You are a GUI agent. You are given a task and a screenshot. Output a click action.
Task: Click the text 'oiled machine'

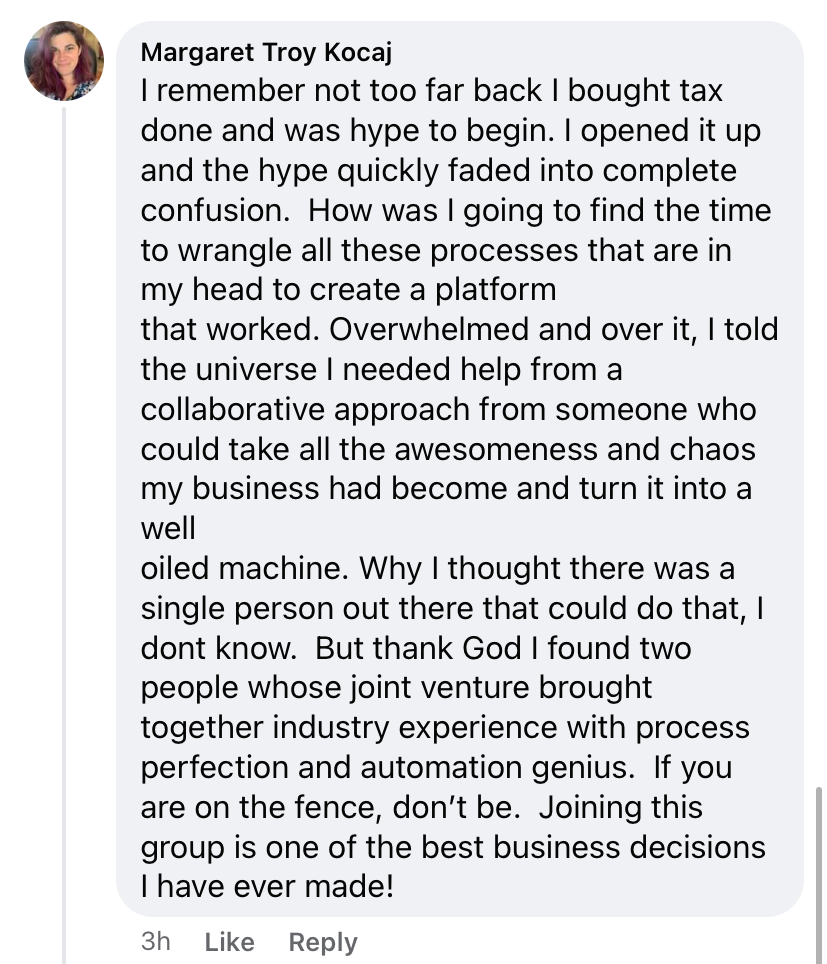(240, 569)
